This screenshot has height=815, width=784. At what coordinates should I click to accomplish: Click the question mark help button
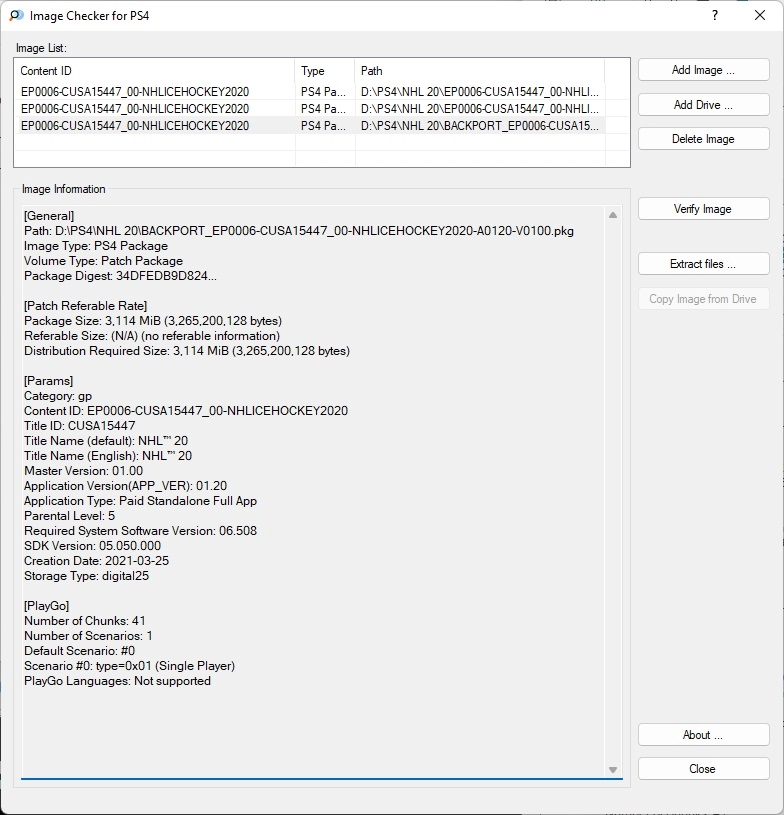714,16
